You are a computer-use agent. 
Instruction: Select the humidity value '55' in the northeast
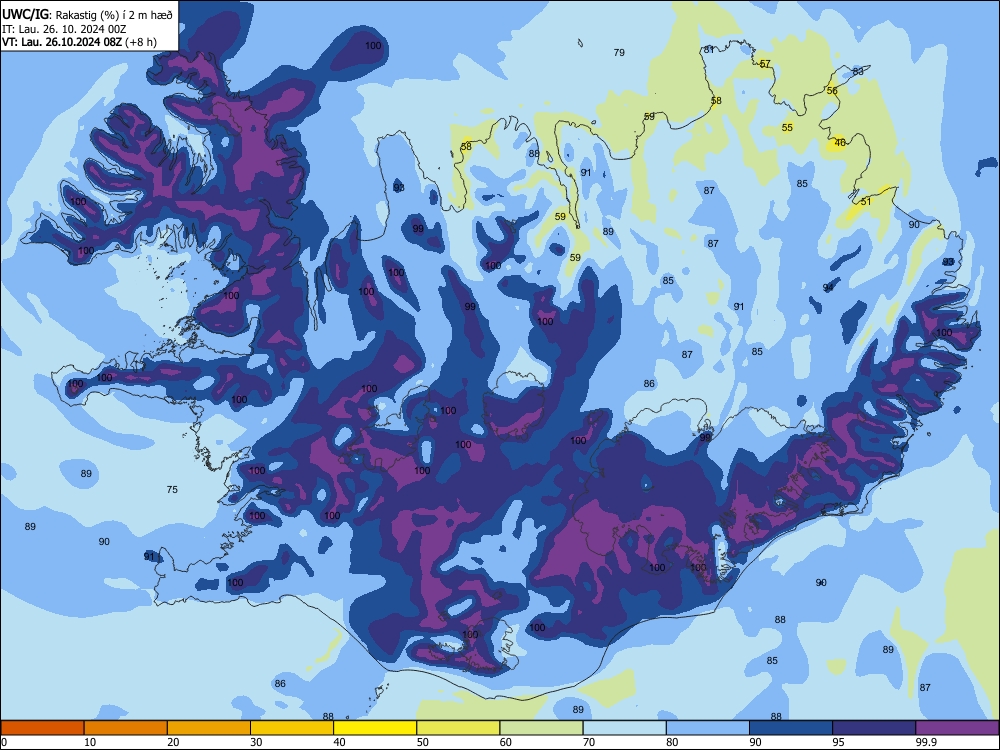[788, 128]
